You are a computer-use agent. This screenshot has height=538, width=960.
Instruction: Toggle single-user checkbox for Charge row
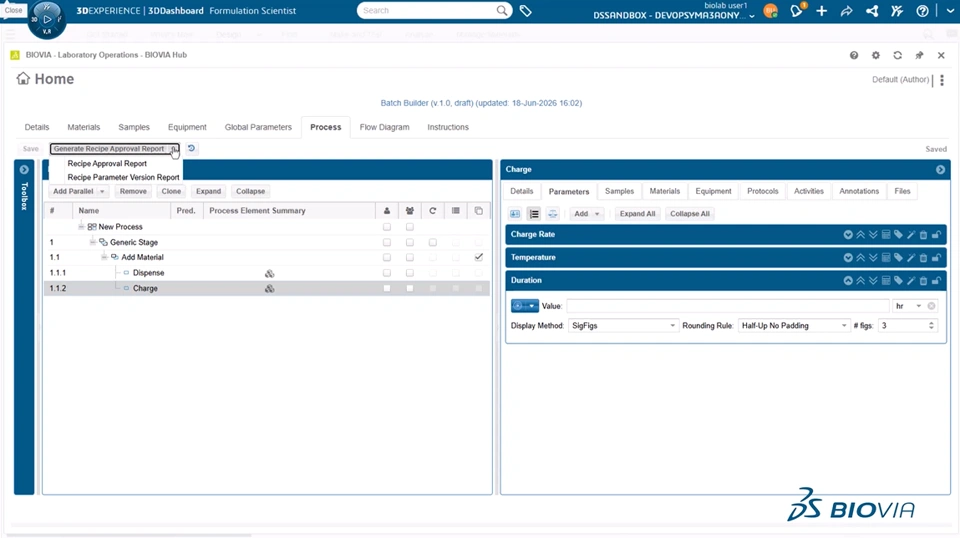point(386,288)
